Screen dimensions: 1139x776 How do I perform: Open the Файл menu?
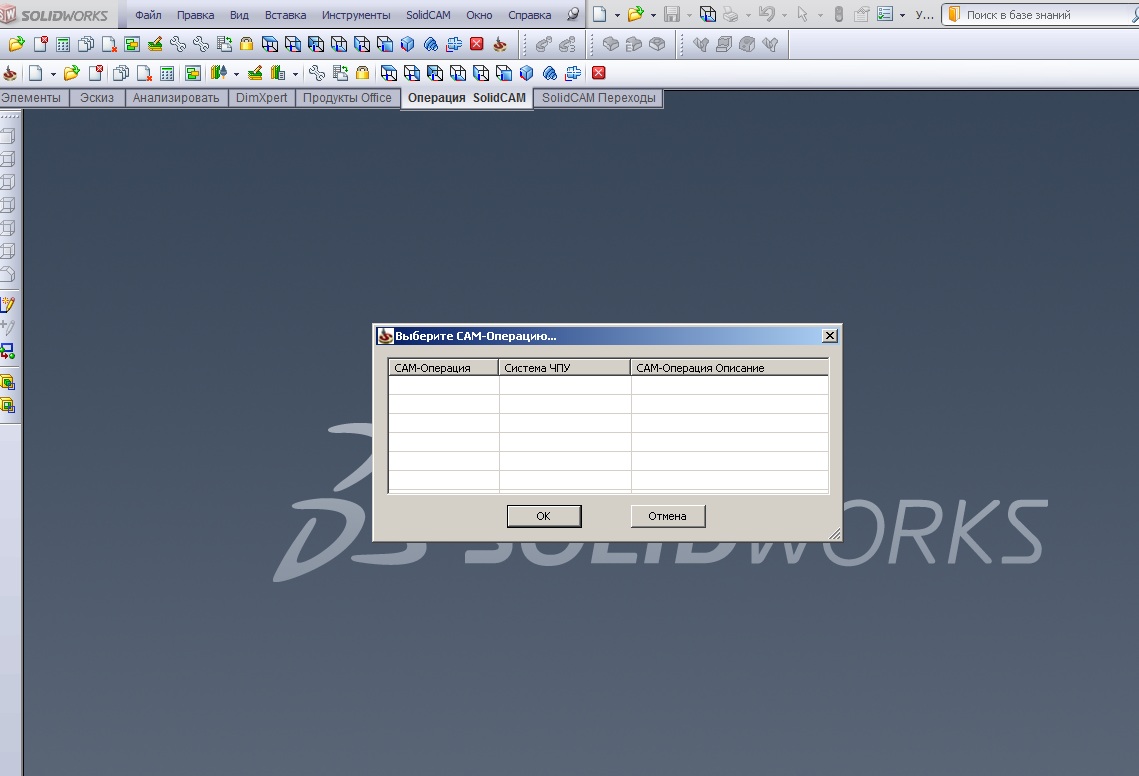(148, 15)
